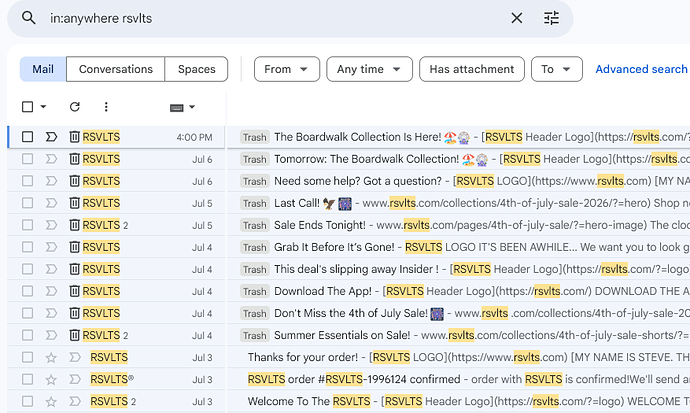This screenshot has height=413, width=690.
Task: Mark 'Don't Miss the 4th of July Sale!' important
Action: [51, 313]
